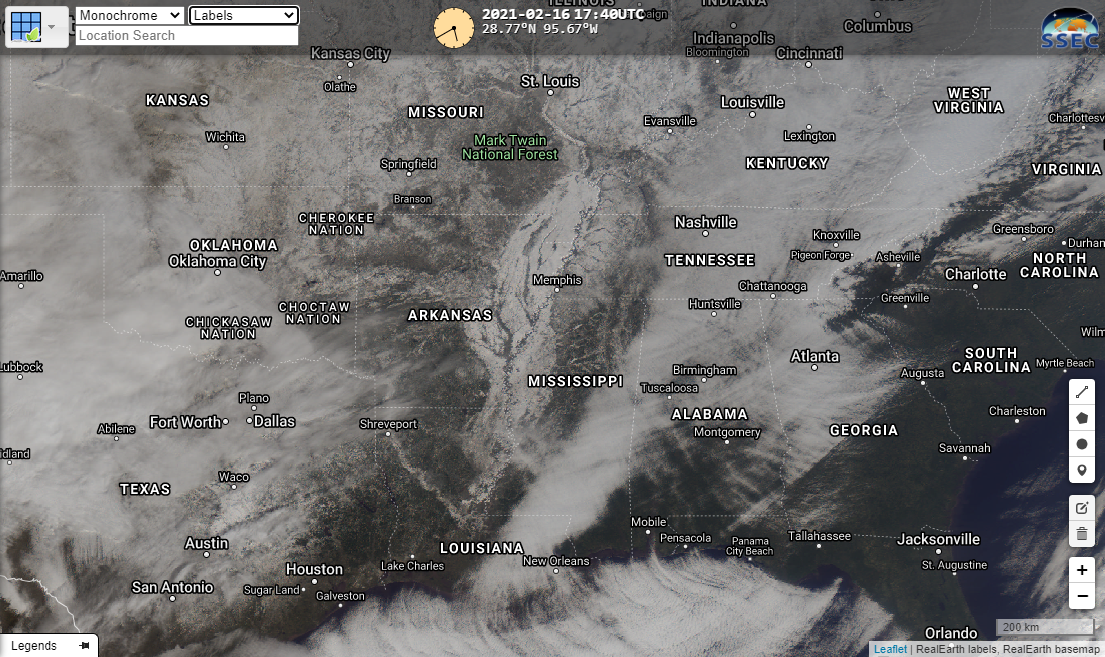Open the layers grid icon
Image resolution: width=1105 pixels, height=657 pixels.
coord(26,27)
